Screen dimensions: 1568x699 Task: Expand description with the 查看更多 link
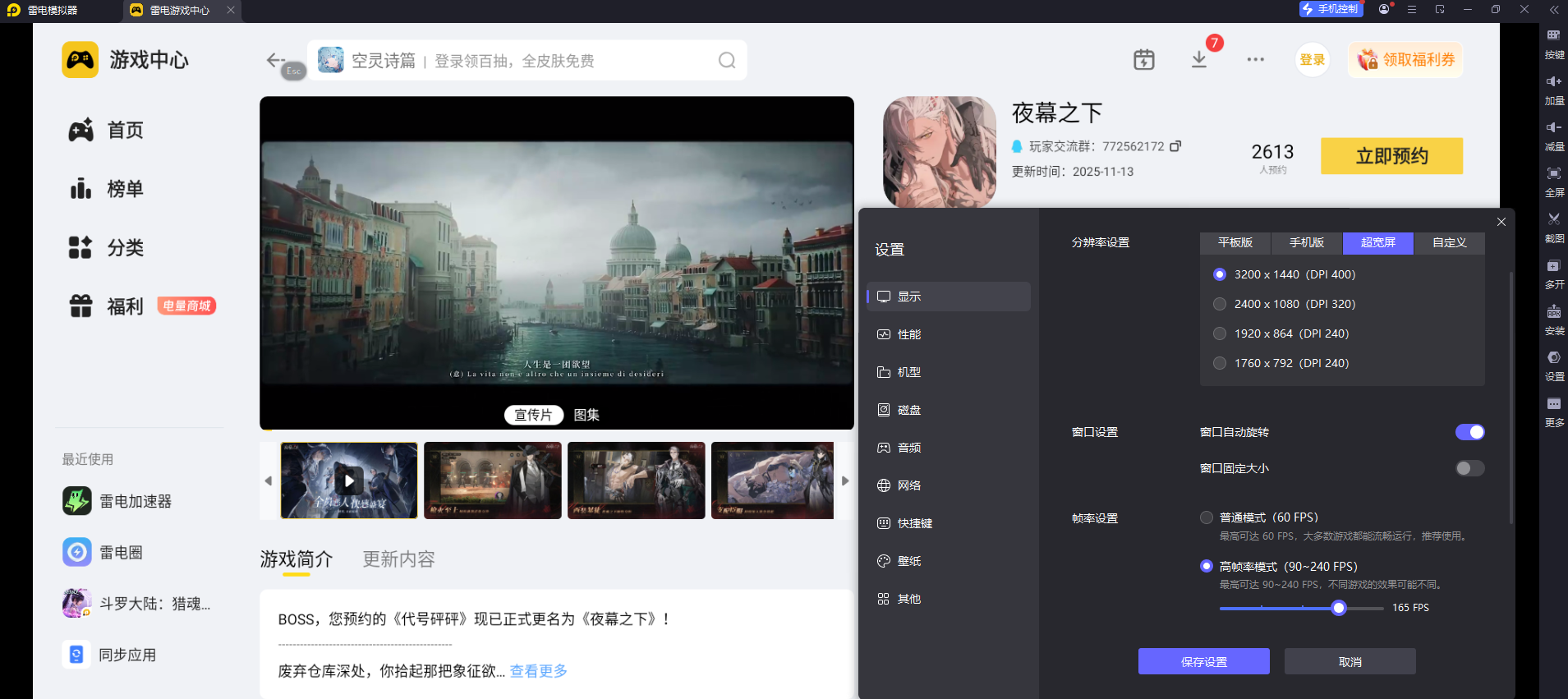click(x=538, y=671)
